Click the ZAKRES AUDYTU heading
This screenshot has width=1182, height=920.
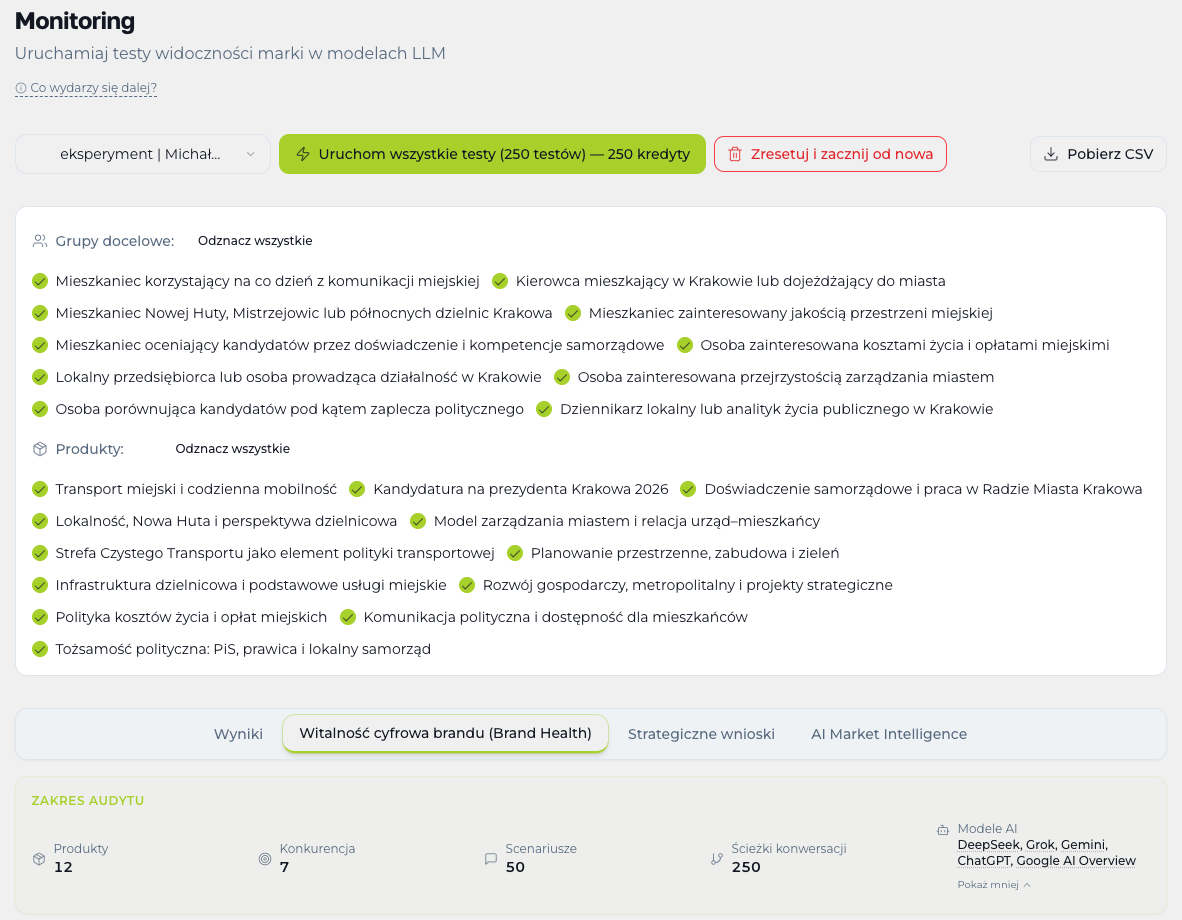[87, 801]
